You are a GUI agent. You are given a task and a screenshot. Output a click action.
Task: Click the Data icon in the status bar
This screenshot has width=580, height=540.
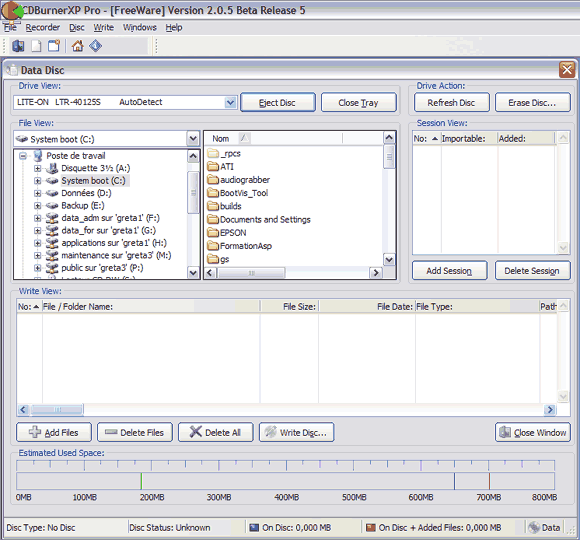(534, 527)
